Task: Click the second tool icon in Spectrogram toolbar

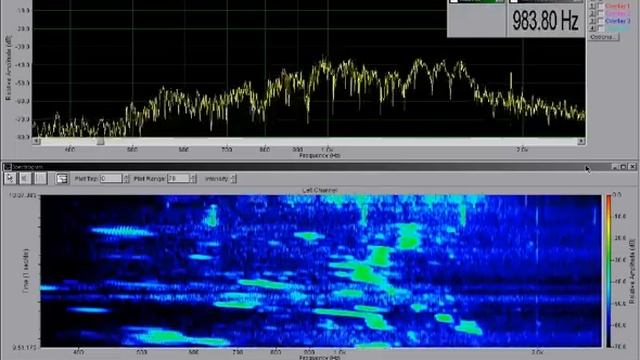Action: (25, 178)
